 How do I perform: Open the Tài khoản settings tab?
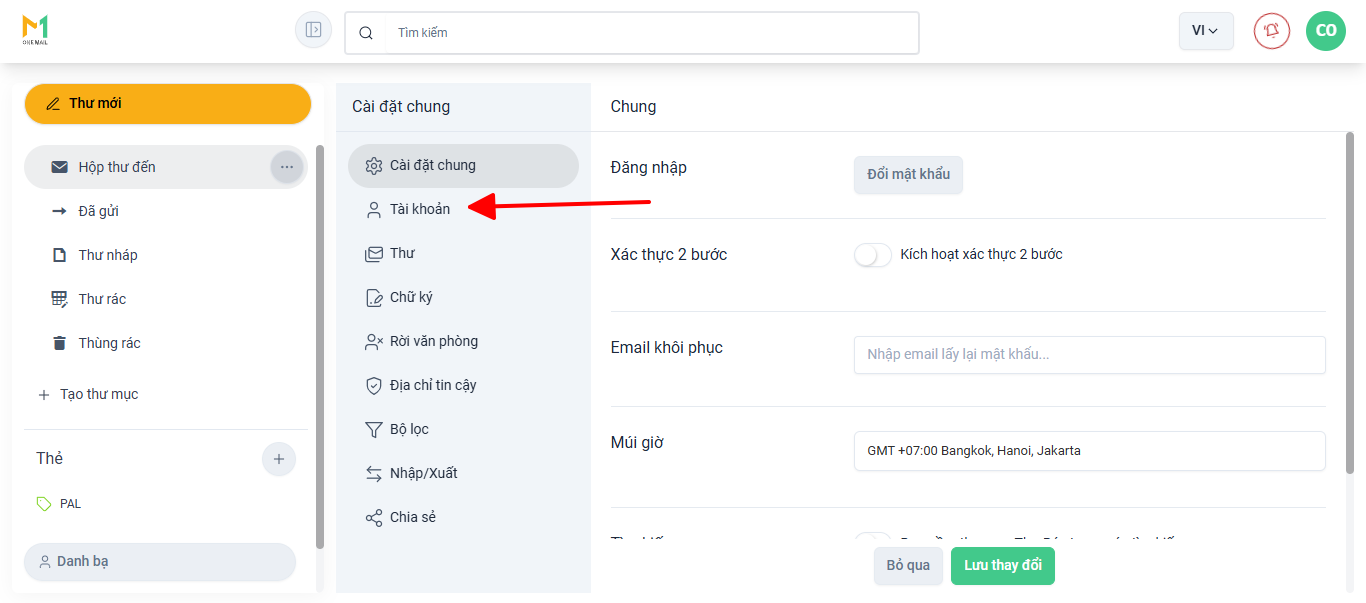(x=419, y=209)
